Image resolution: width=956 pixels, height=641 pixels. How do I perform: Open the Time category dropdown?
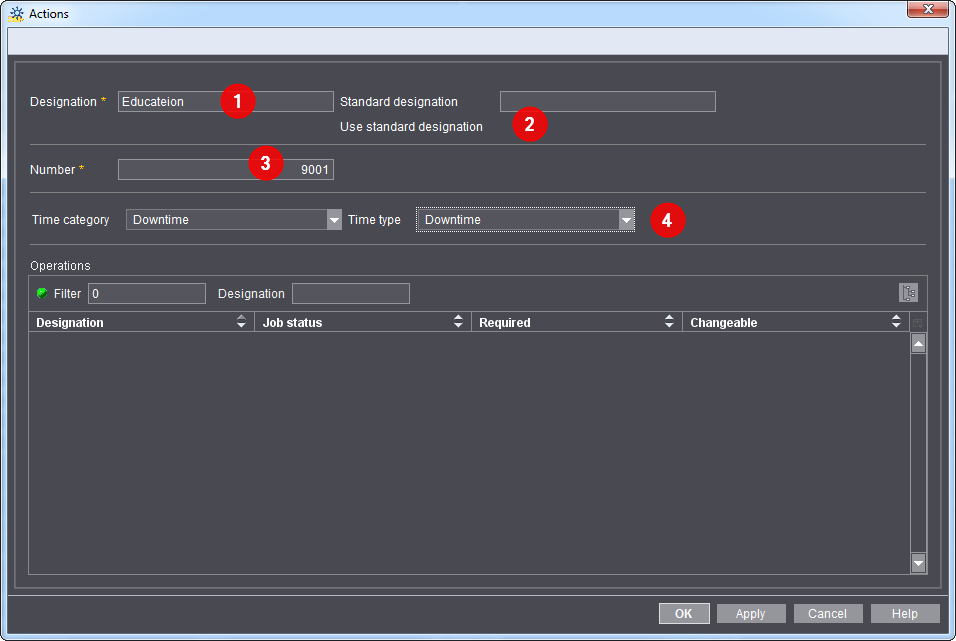[x=334, y=219]
